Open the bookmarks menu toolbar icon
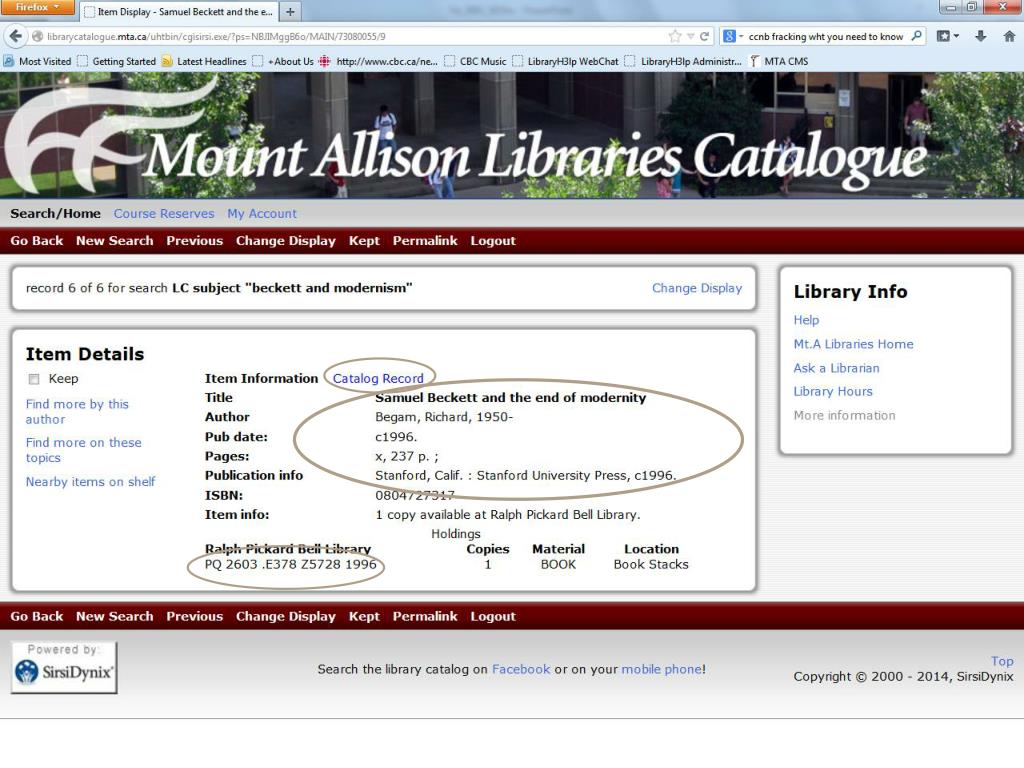This screenshot has height=768, width=1024. pyautogui.click(x=948, y=37)
